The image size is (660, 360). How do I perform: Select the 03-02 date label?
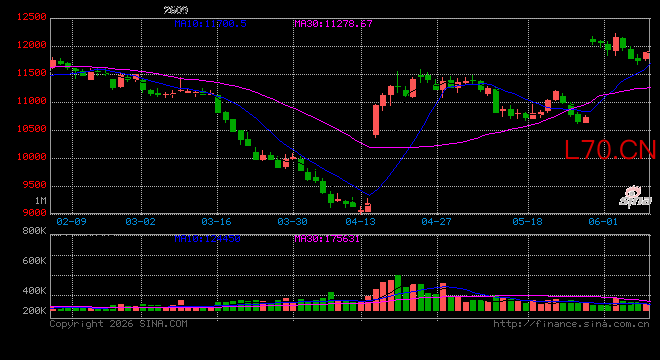pyautogui.click(x=141, y=222)
